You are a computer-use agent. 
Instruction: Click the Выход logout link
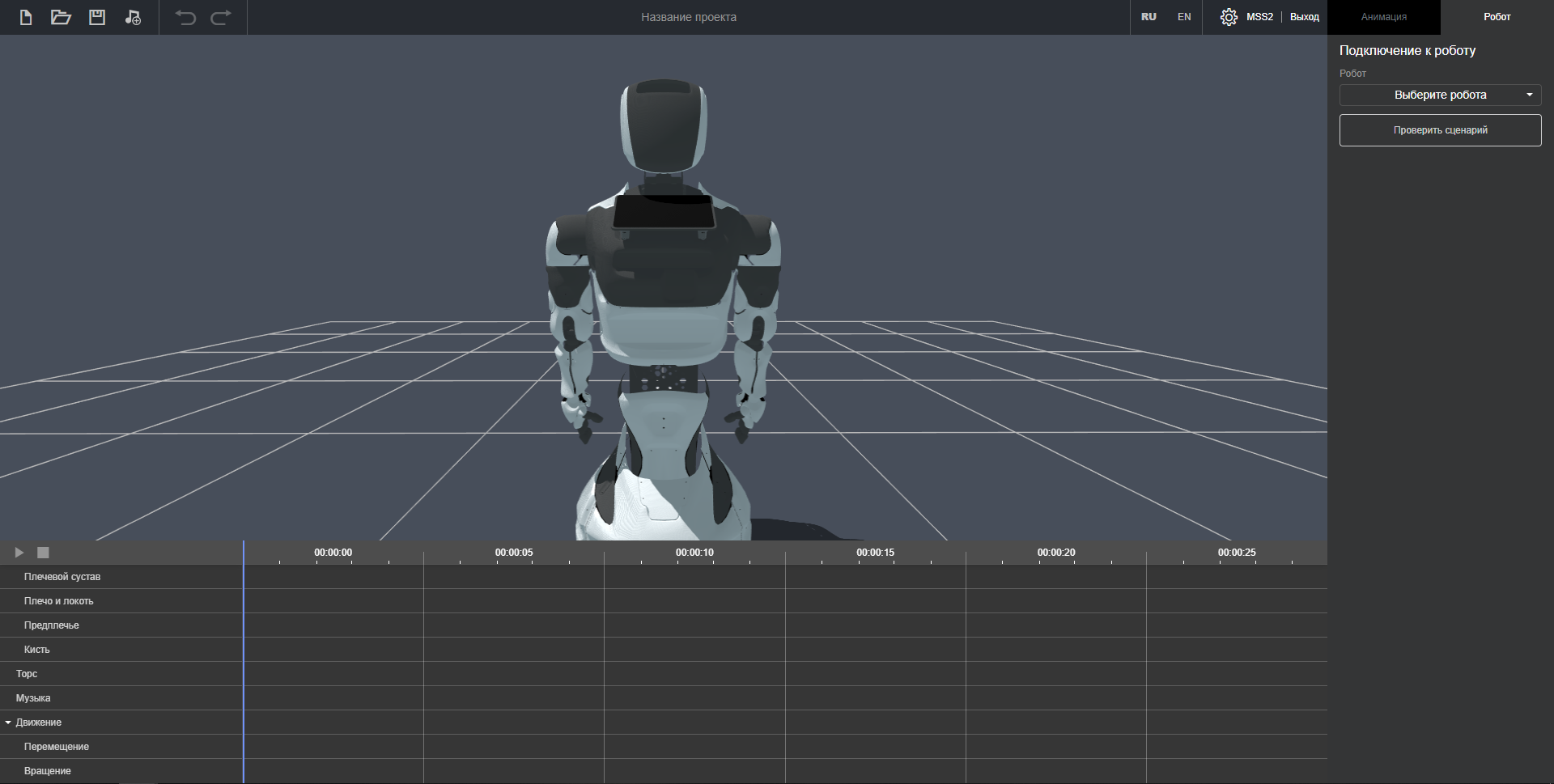click(1304, 17)
